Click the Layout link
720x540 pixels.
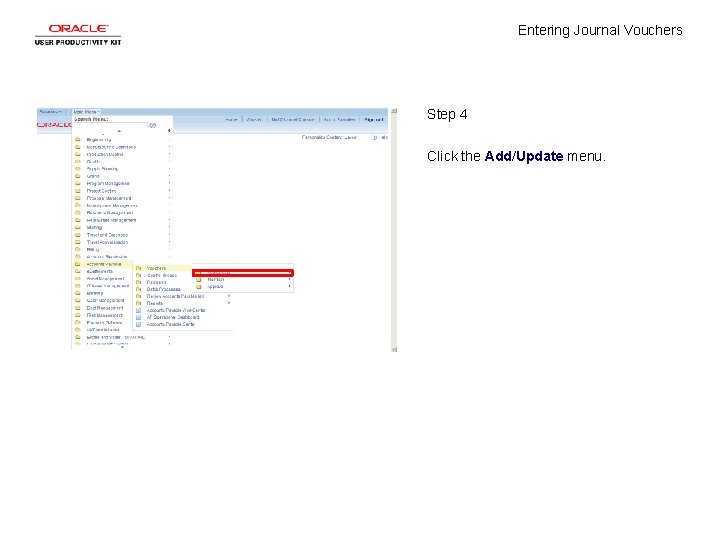click(350, 137)
